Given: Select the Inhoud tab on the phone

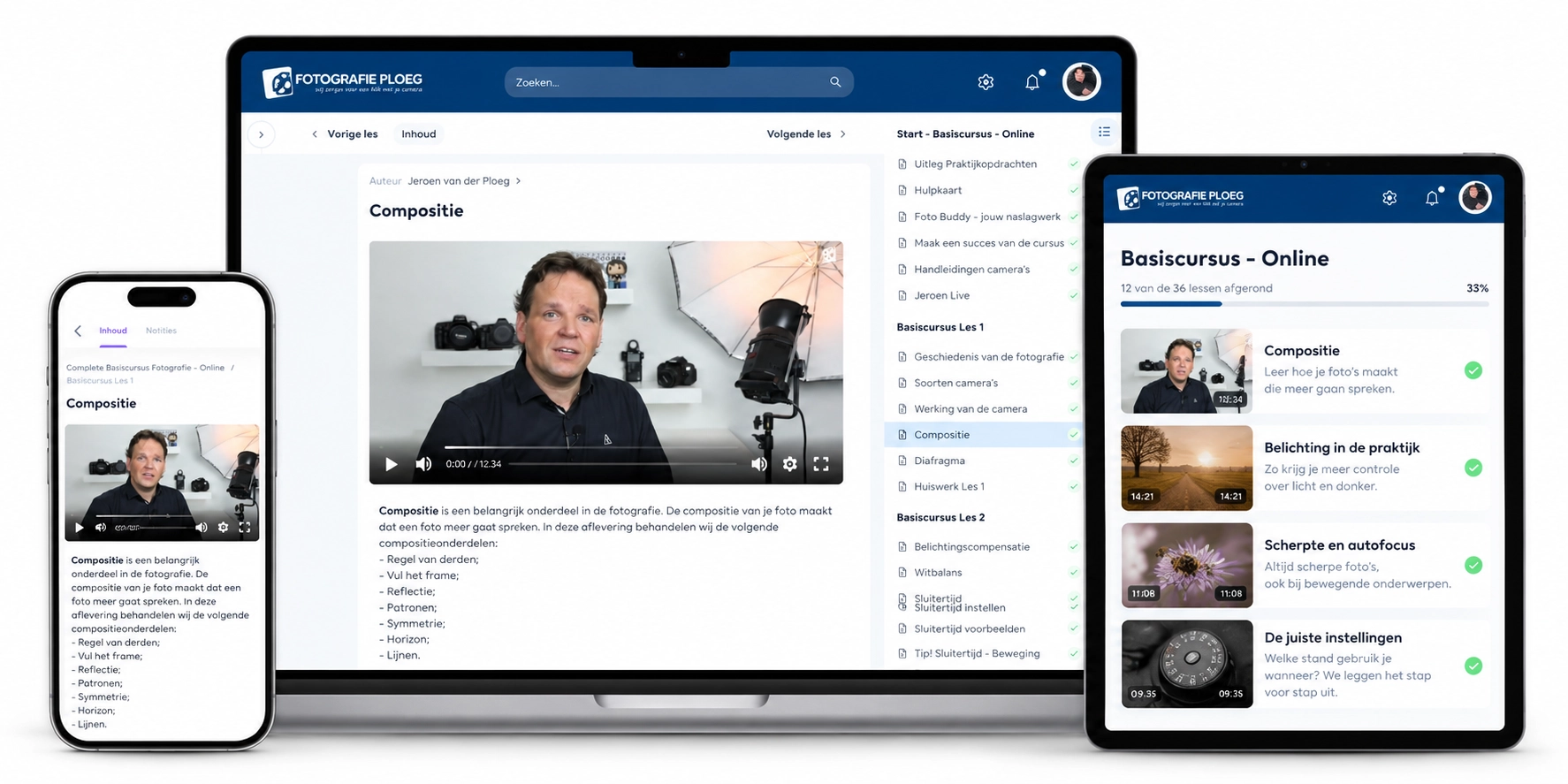Looking at the screenshot, I should (x=113, y=331).
